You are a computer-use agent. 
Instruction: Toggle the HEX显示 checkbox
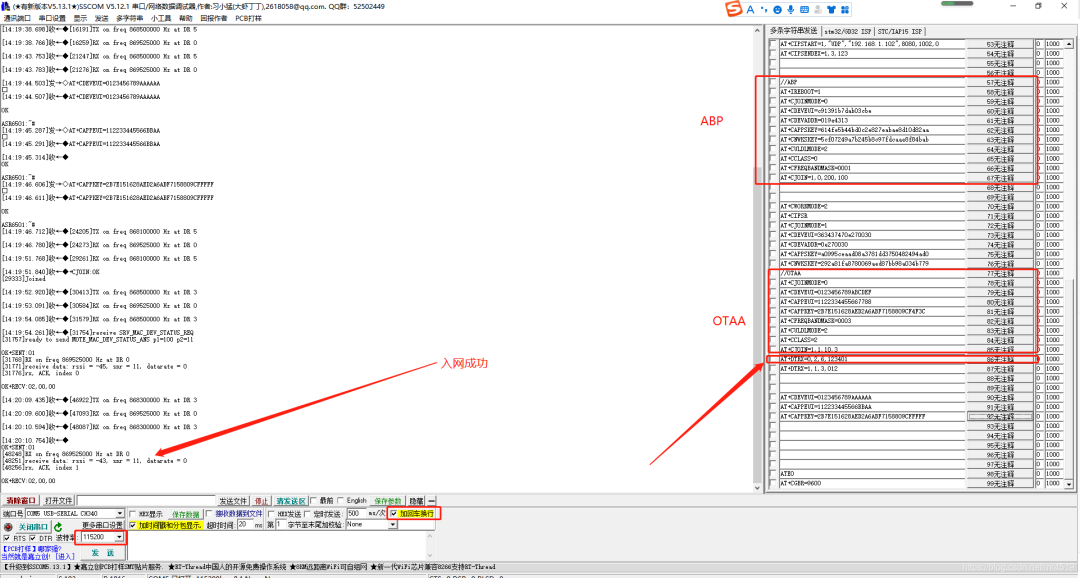(x=133, y=514)
